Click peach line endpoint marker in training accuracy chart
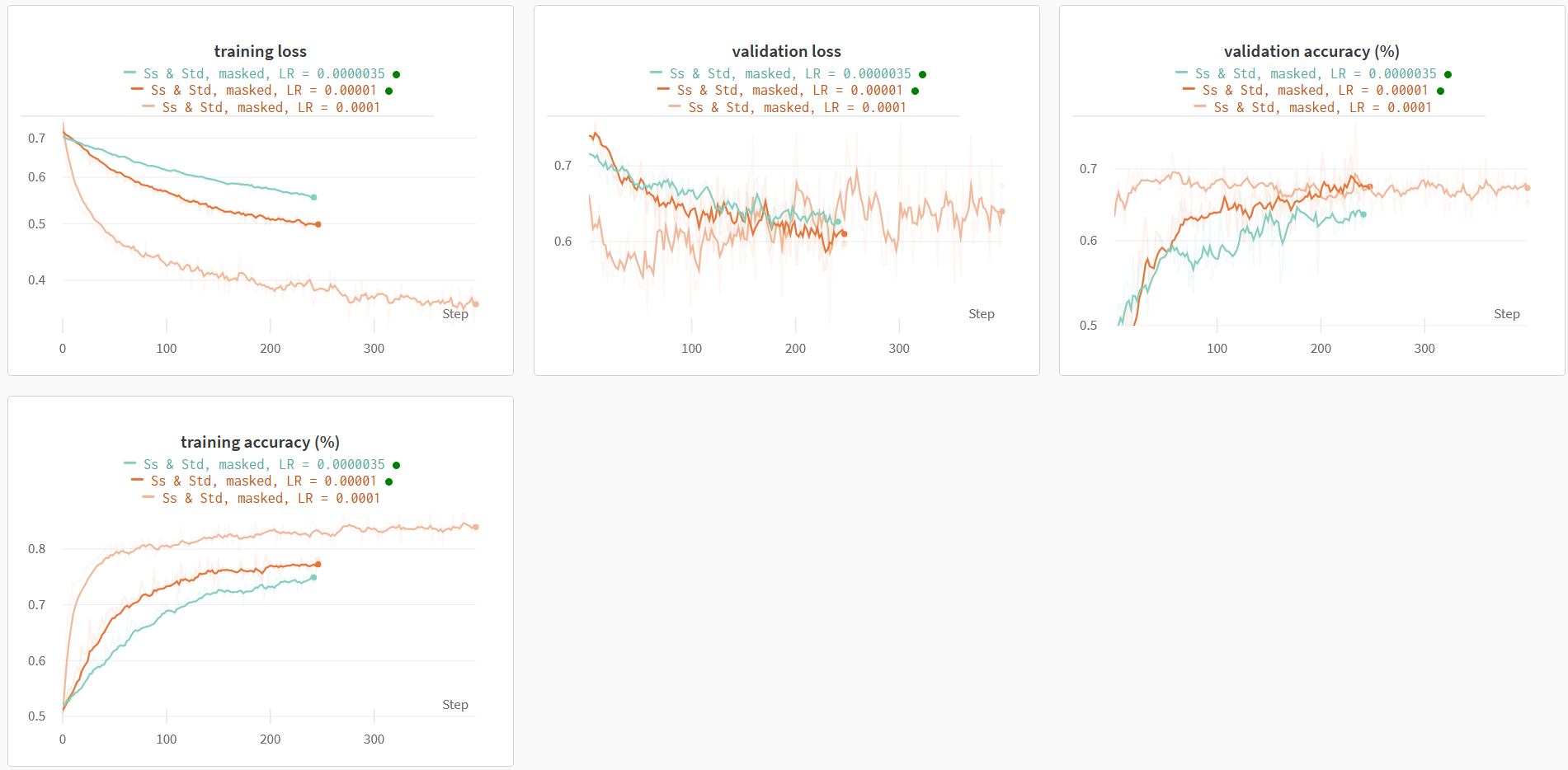The image size is (1568, 770). coord(475,527)
